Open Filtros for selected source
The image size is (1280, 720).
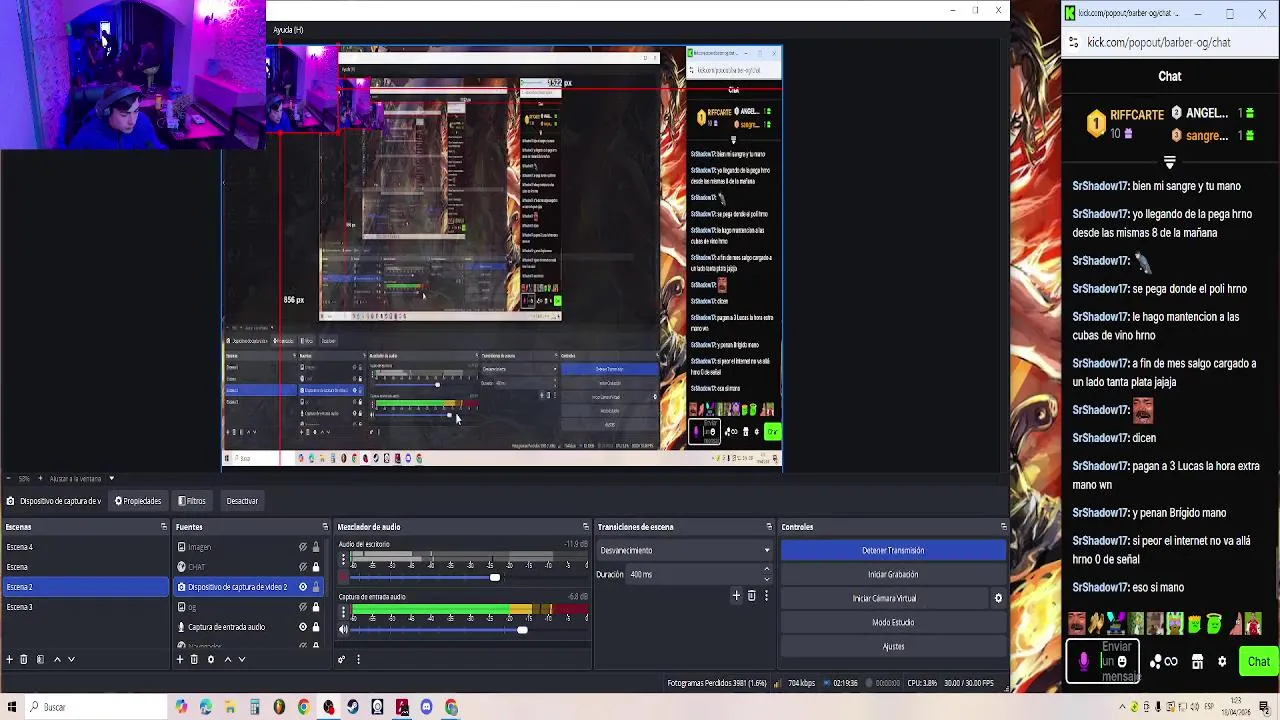pyautogui.click(x=192, y=501)
